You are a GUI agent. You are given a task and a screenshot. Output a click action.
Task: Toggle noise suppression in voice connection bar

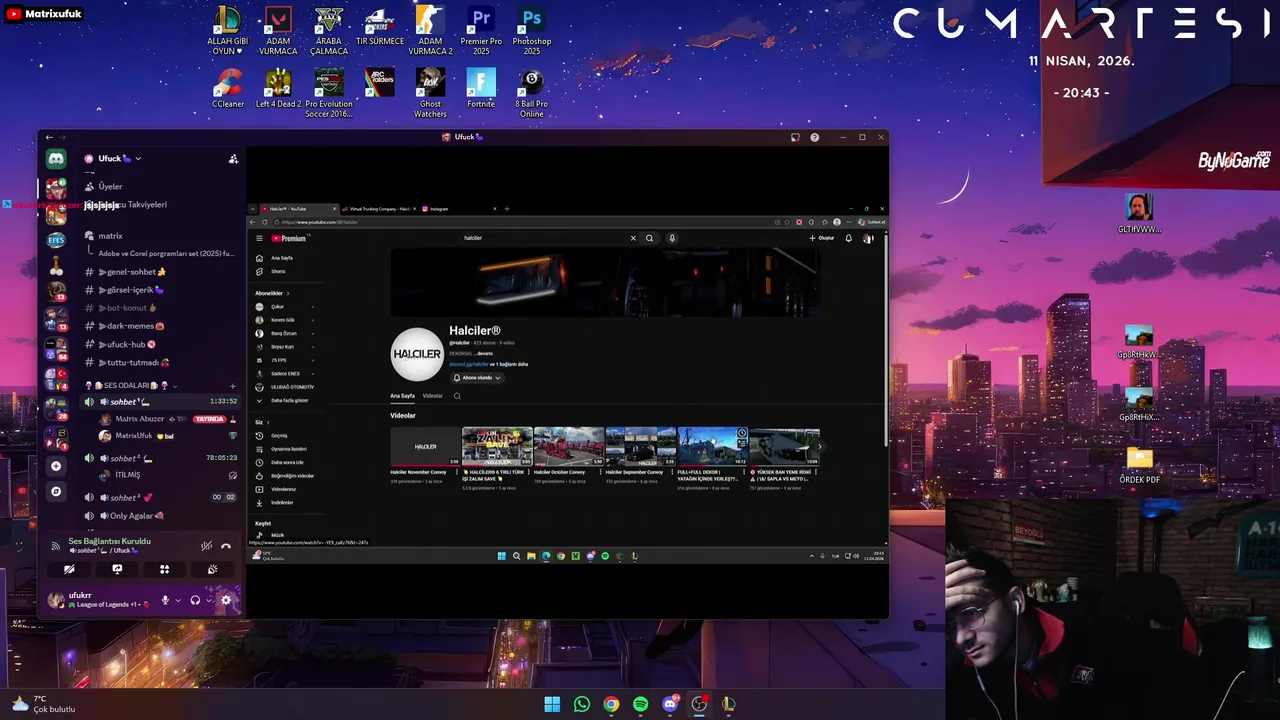pyautogui.click(x=206, y=546)
